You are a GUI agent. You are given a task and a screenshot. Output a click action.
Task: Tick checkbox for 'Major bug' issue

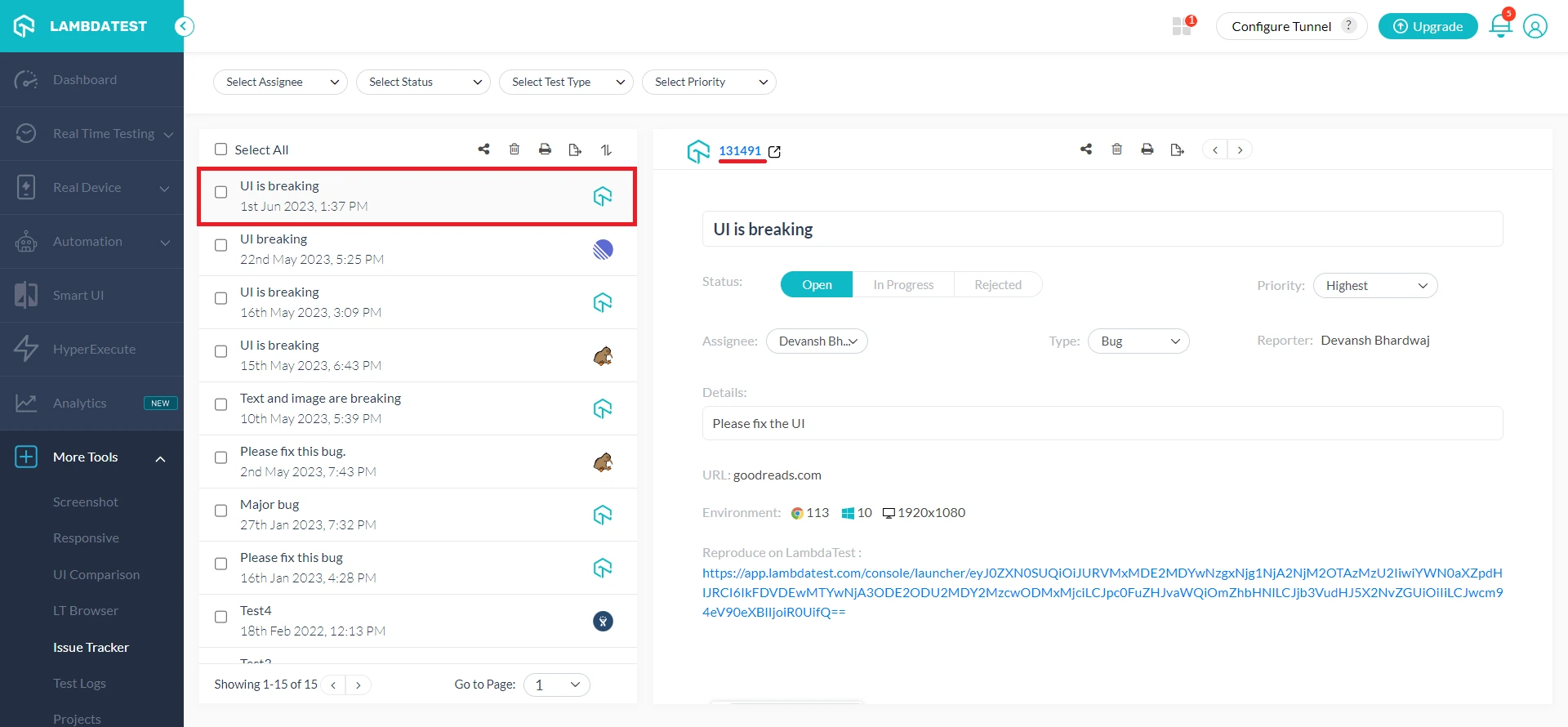point(221,511)
